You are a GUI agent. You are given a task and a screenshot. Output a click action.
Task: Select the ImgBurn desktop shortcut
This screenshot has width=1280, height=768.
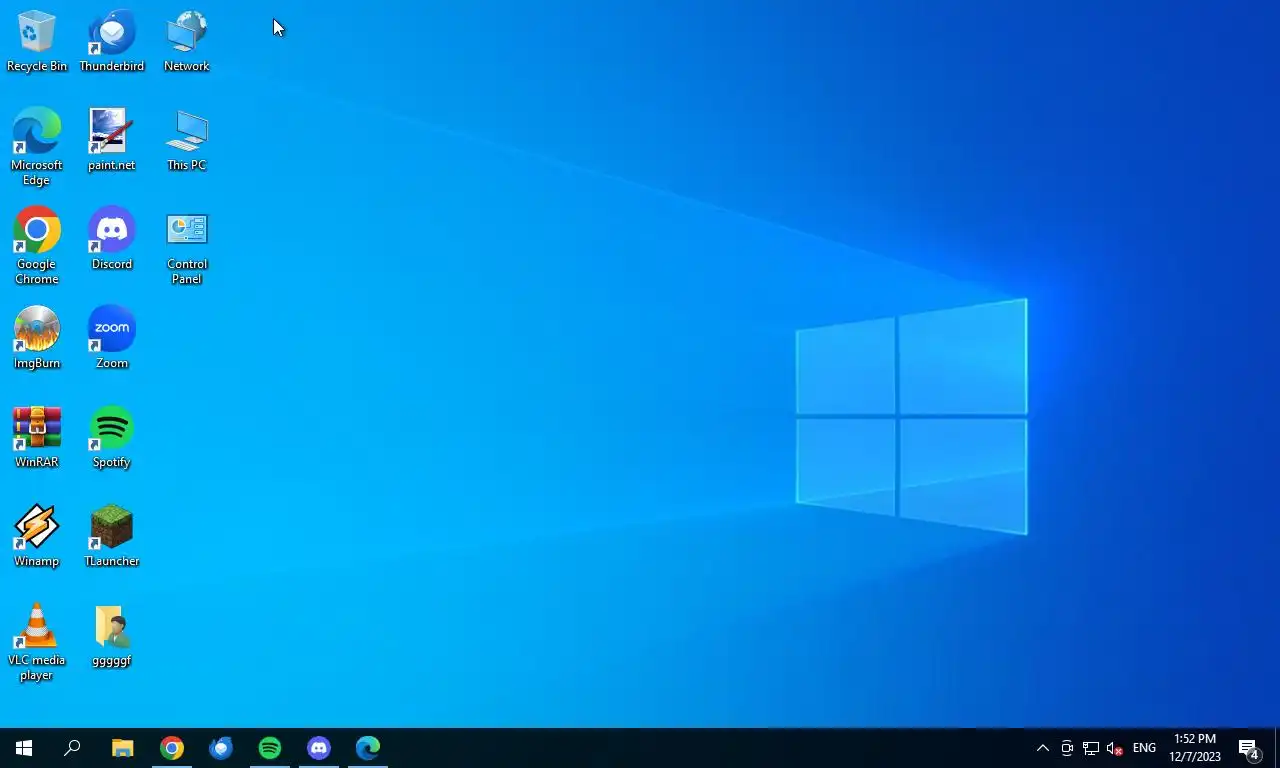(37, 338)
